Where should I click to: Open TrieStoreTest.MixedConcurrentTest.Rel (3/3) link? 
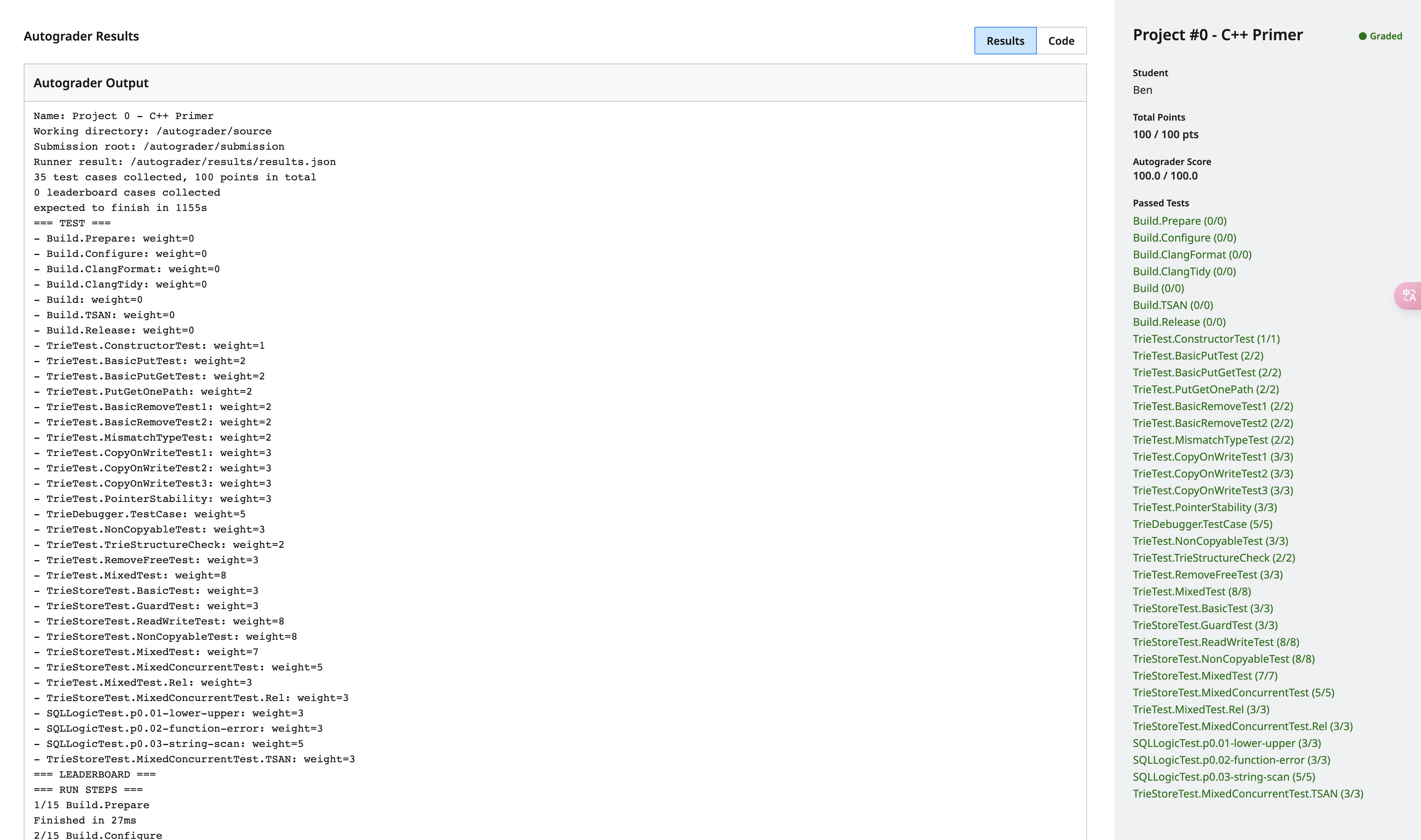tap(1242, 726)
